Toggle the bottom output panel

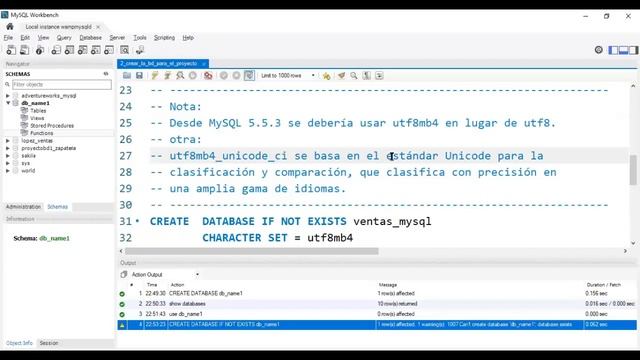(x=623, y=50)
